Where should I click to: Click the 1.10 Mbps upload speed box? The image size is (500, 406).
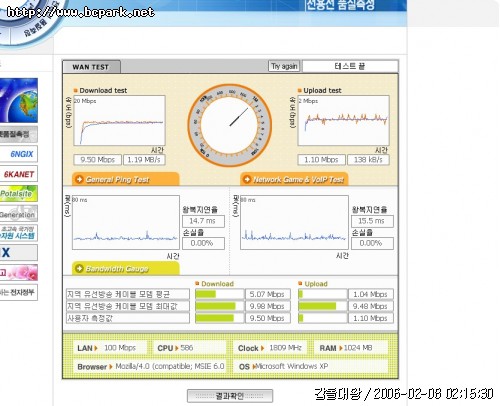[321, 160]
